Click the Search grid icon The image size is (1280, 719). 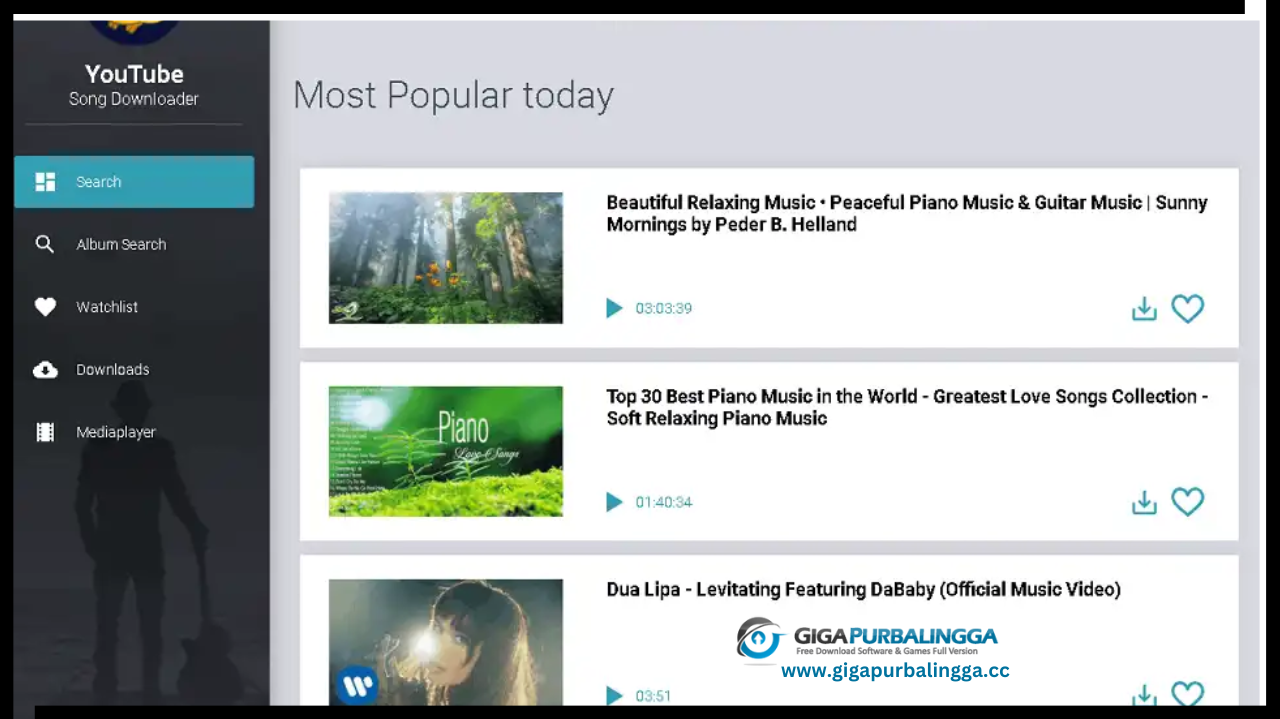[45, 182]
